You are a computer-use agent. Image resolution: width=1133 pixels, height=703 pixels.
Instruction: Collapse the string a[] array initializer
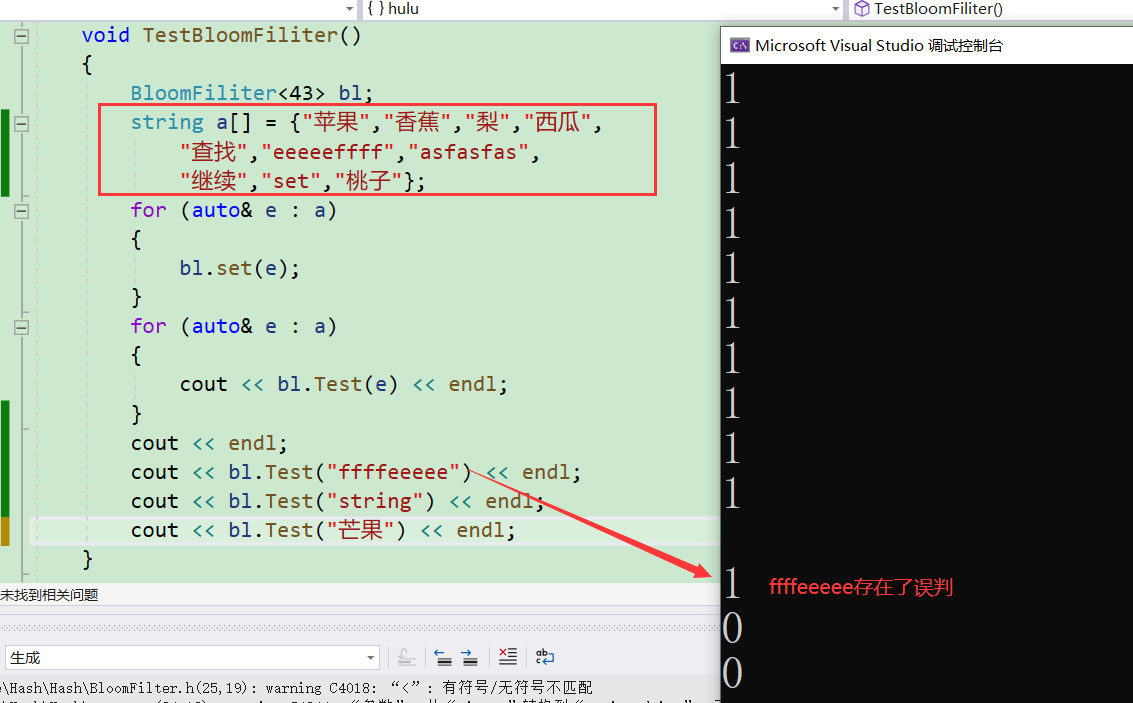[22, 124]
